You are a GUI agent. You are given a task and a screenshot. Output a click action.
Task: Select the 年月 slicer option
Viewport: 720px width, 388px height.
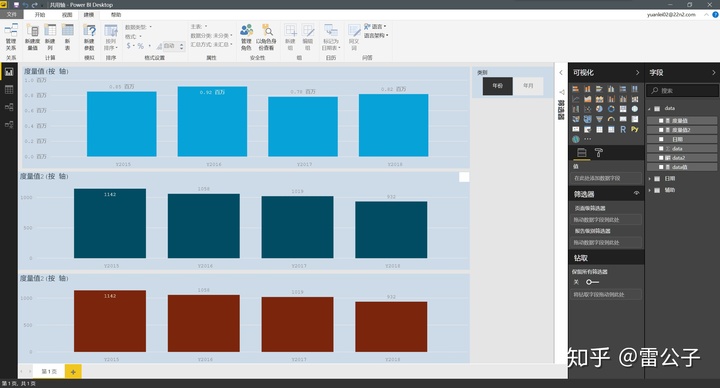528,86
